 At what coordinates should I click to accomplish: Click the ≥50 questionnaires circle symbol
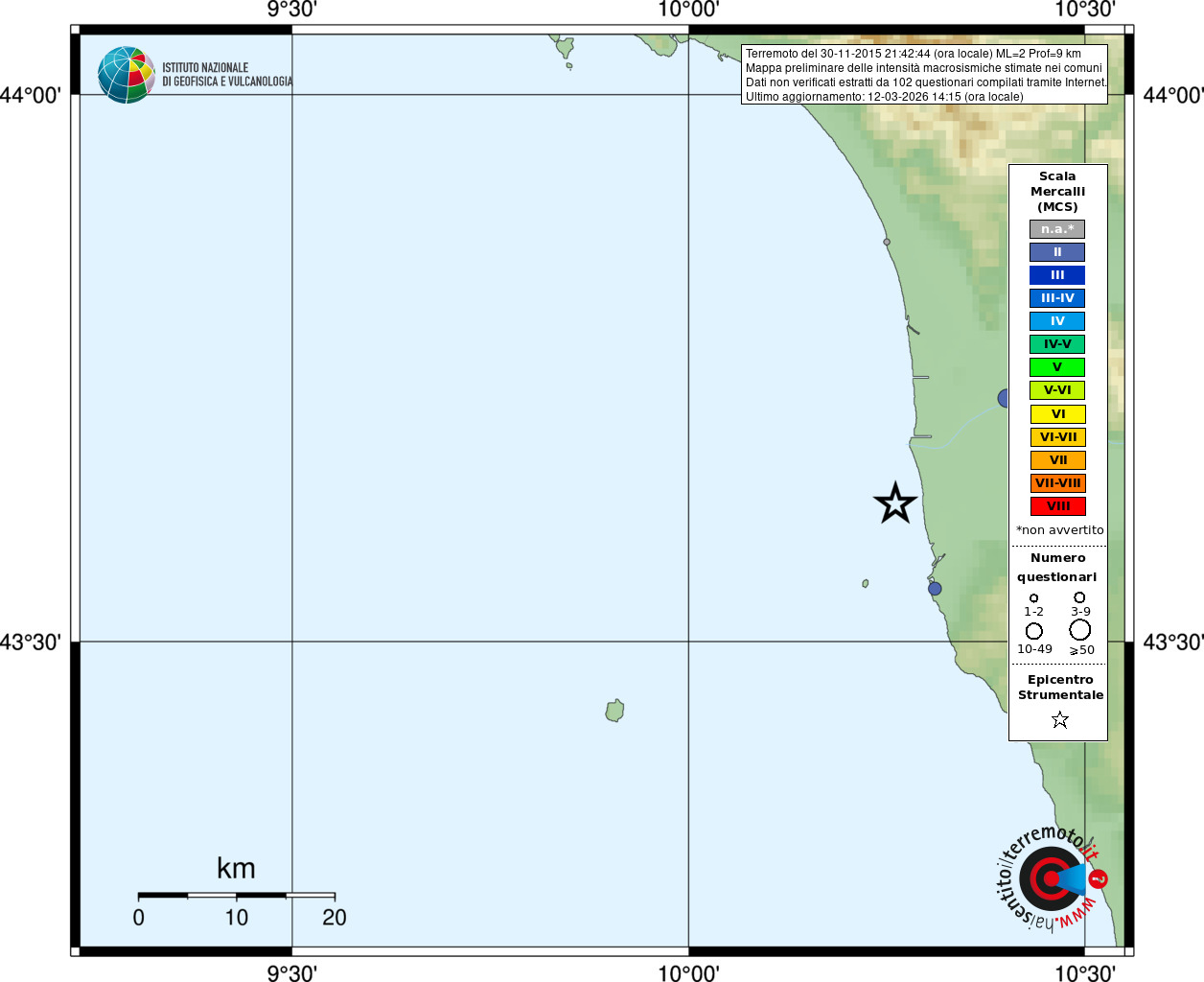(1079, 630)
